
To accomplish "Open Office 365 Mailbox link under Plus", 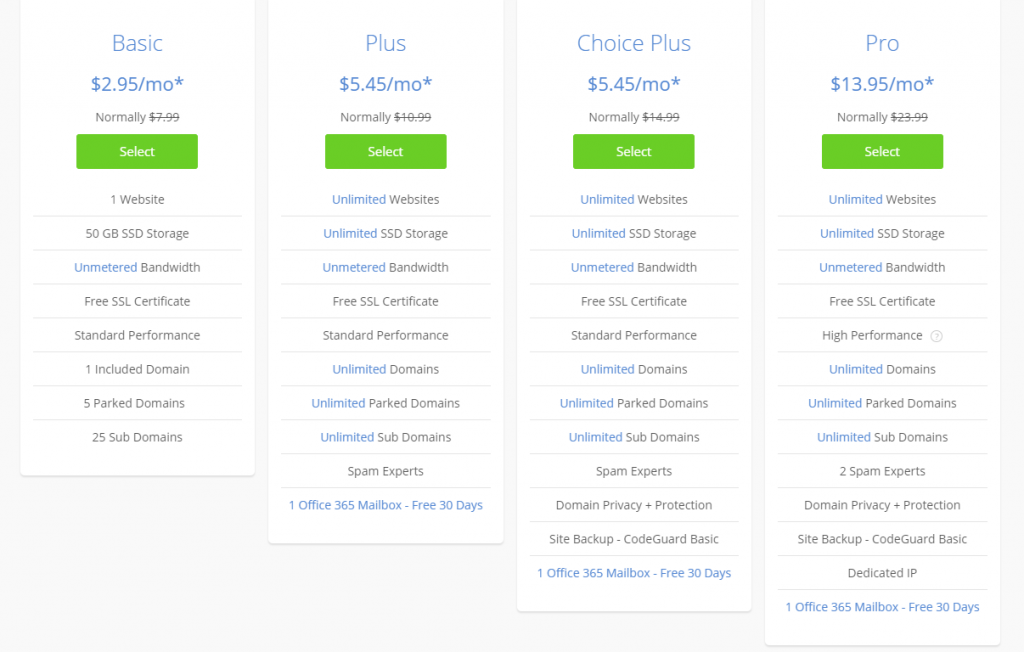I will tap(385, 505).
